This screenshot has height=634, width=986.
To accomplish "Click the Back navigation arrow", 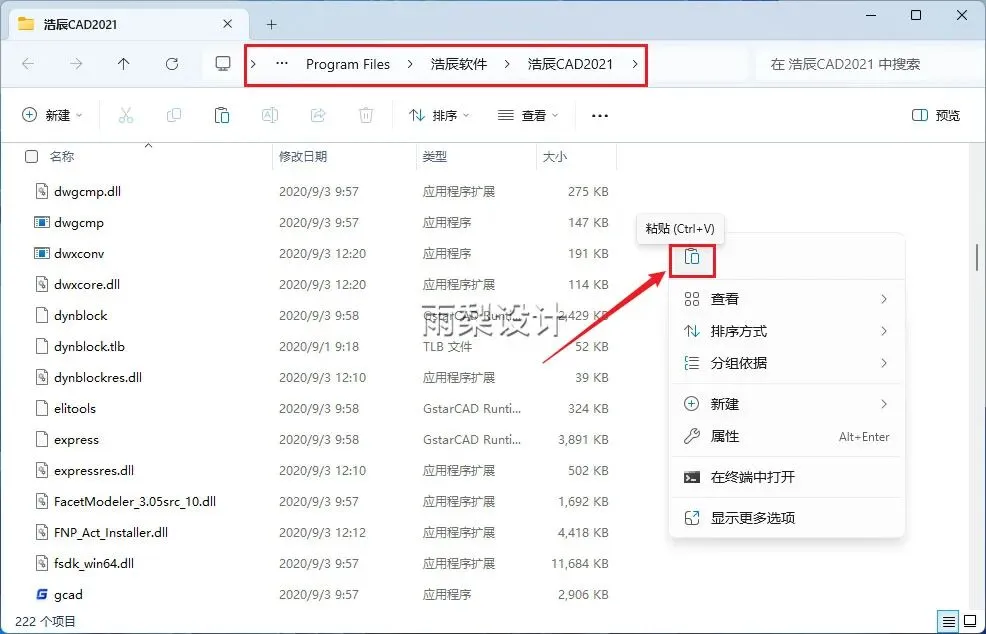I will [28, 64].
